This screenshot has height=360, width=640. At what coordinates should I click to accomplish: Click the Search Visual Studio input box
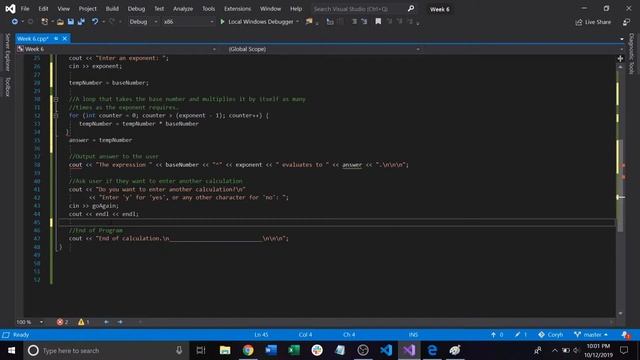click(359, 9)
